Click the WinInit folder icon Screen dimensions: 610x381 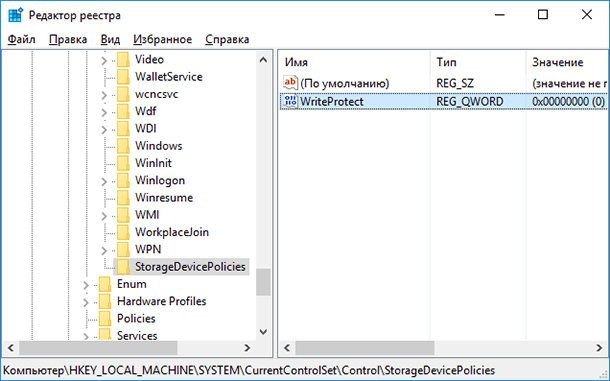pyautogui.click(x=123, y=163)
